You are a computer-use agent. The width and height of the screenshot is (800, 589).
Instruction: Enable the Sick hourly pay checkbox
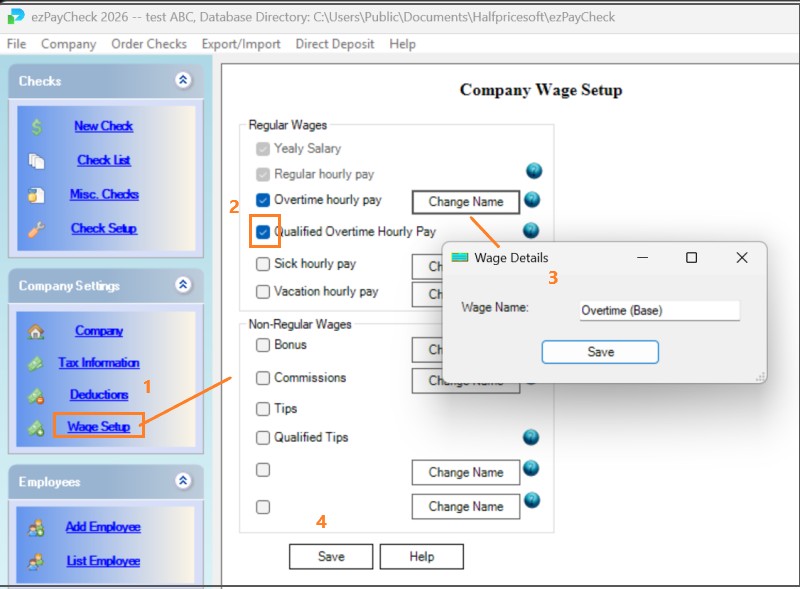[x=263, y=262]
